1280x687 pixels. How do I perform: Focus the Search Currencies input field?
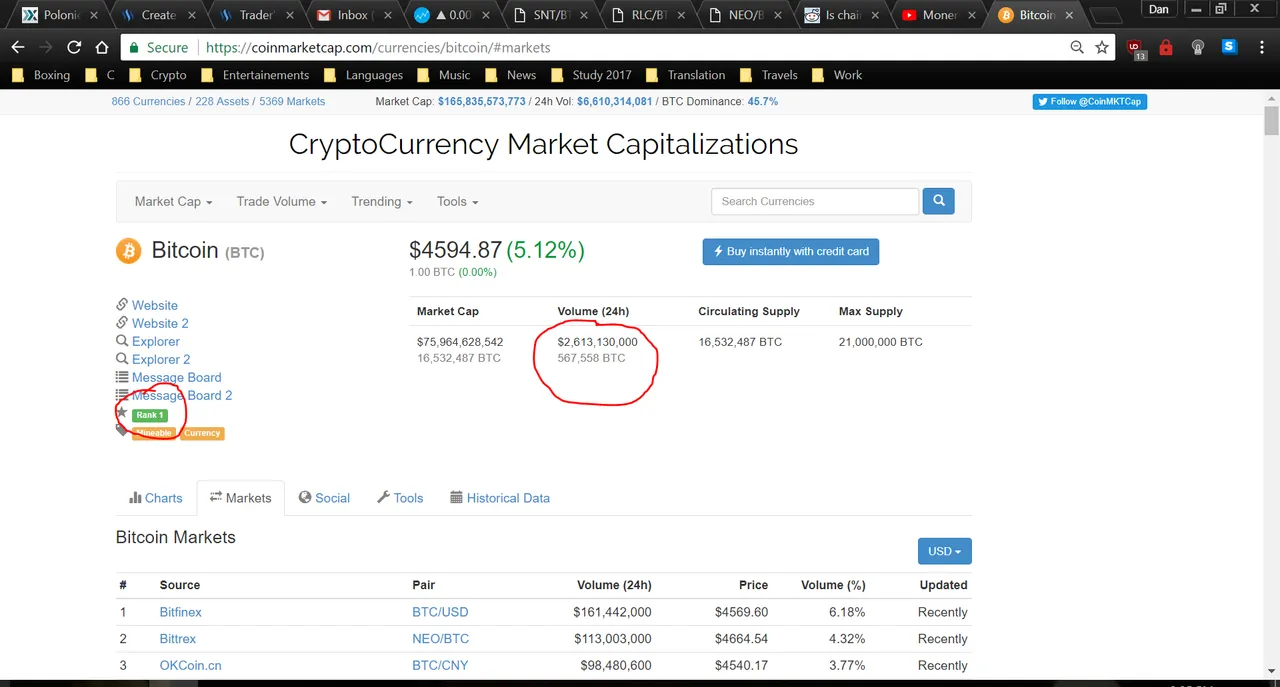(815, 201)
